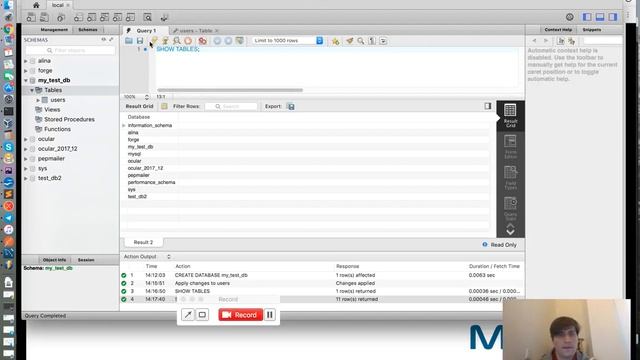Expand the alina schema
The image size is (640, 360).
pos(26,61)
